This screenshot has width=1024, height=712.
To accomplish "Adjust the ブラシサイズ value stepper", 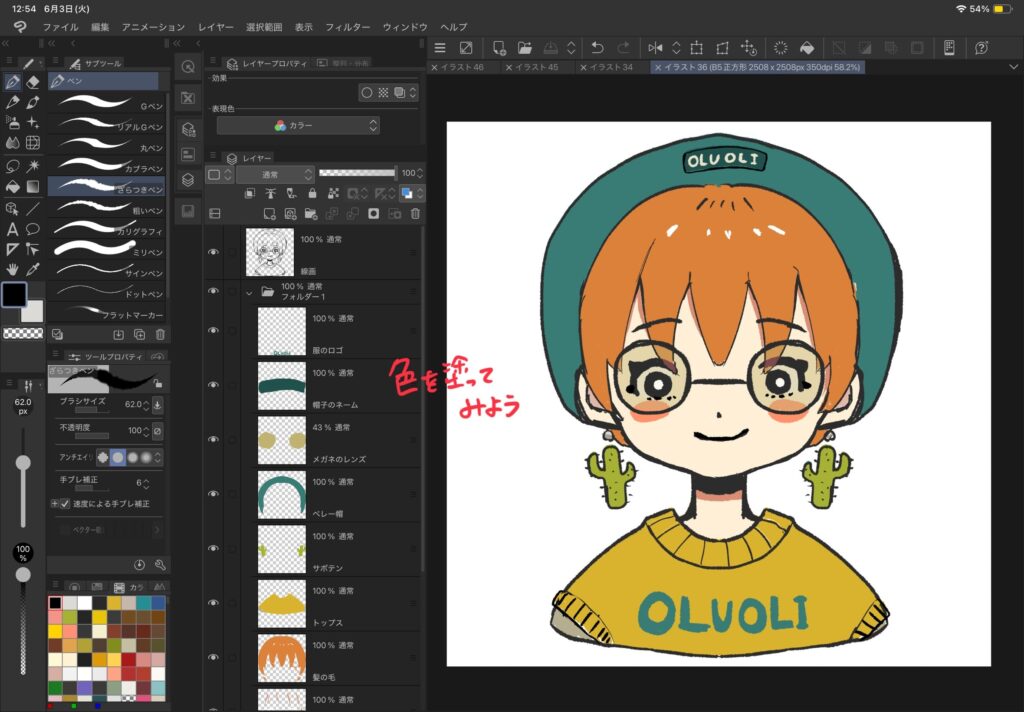I will (x=146, y=405).
